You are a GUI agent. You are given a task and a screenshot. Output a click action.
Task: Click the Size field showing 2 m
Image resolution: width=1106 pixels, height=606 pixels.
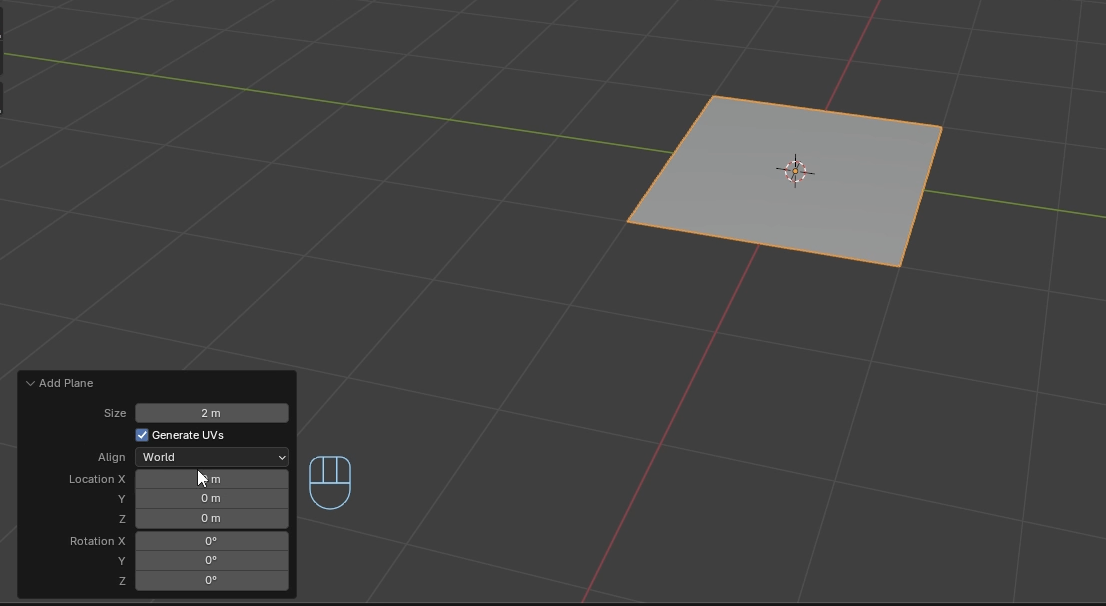click(212, 413)
